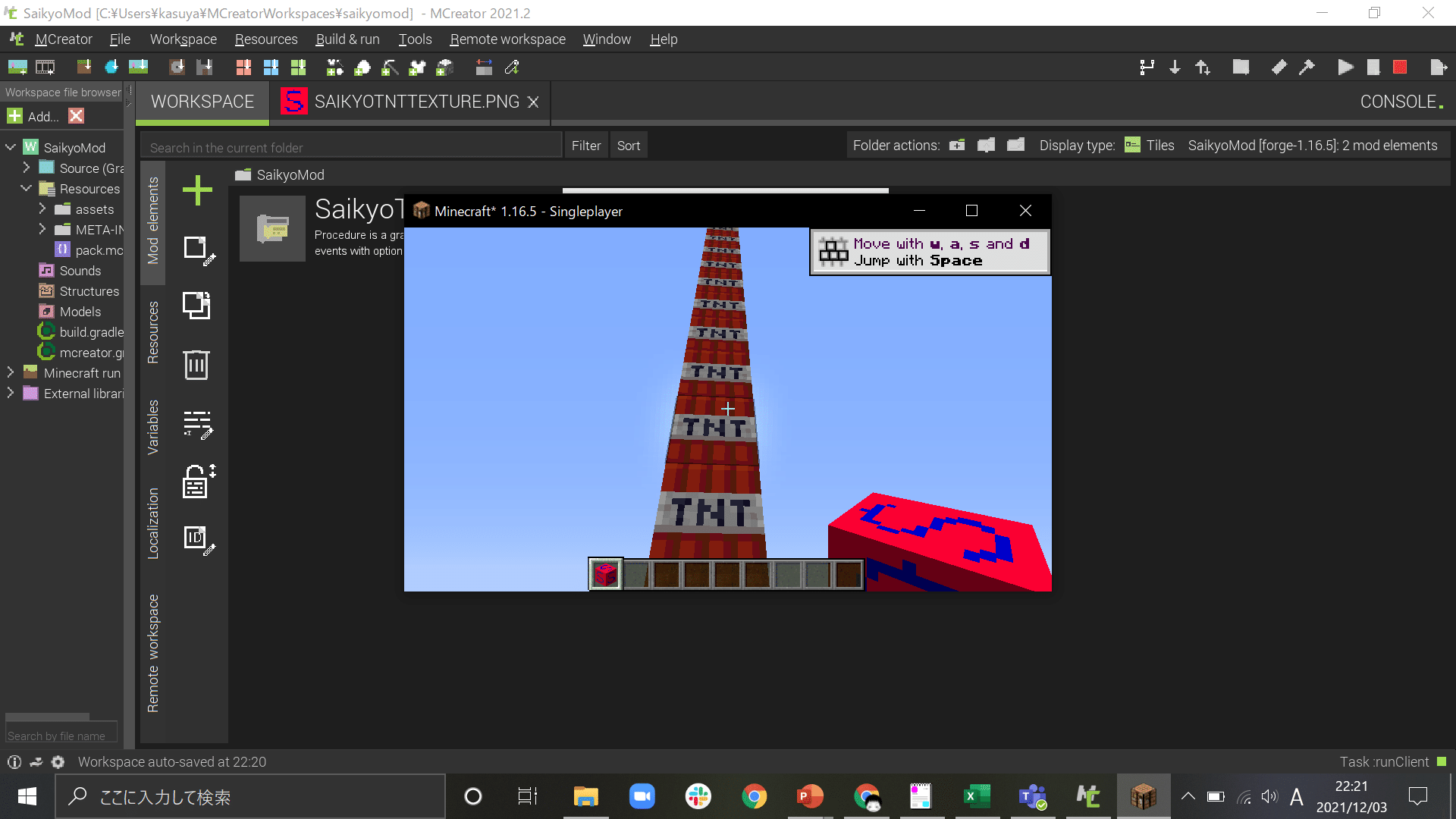The height and width of the screenshot is (819, 1456).
Task: Click the build workspace hammer icon
Action: point(1307,67)
